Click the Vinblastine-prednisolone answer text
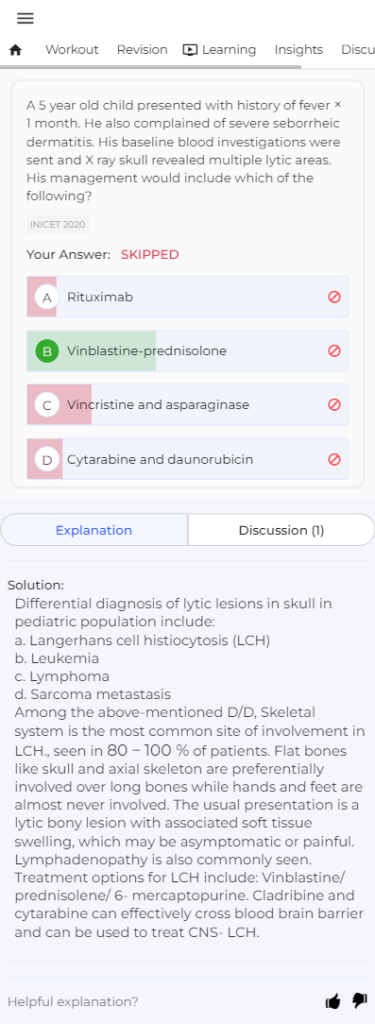Screen dimensions: 375x1024 147,351
